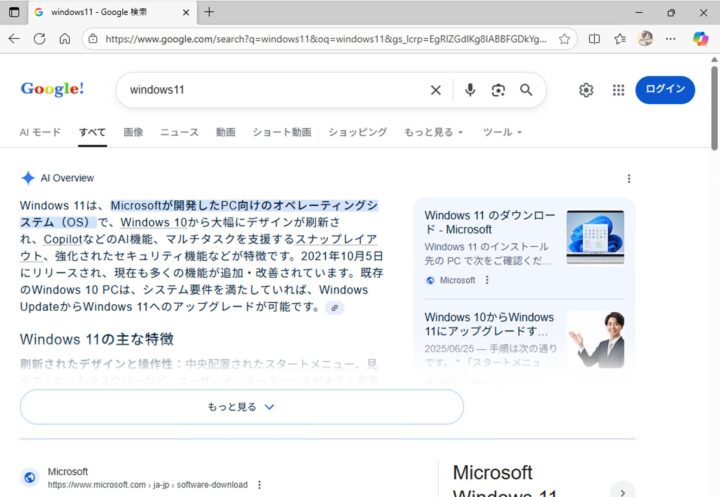Add this page to favorites star

[564, 39]
